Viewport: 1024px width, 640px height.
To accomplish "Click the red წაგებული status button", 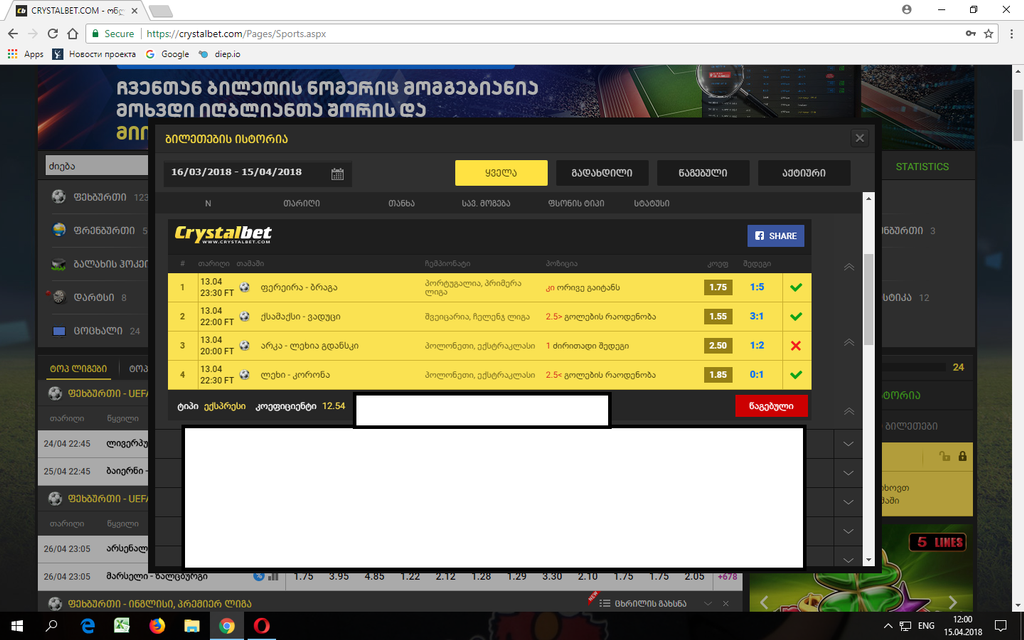I will coord(771,406).
